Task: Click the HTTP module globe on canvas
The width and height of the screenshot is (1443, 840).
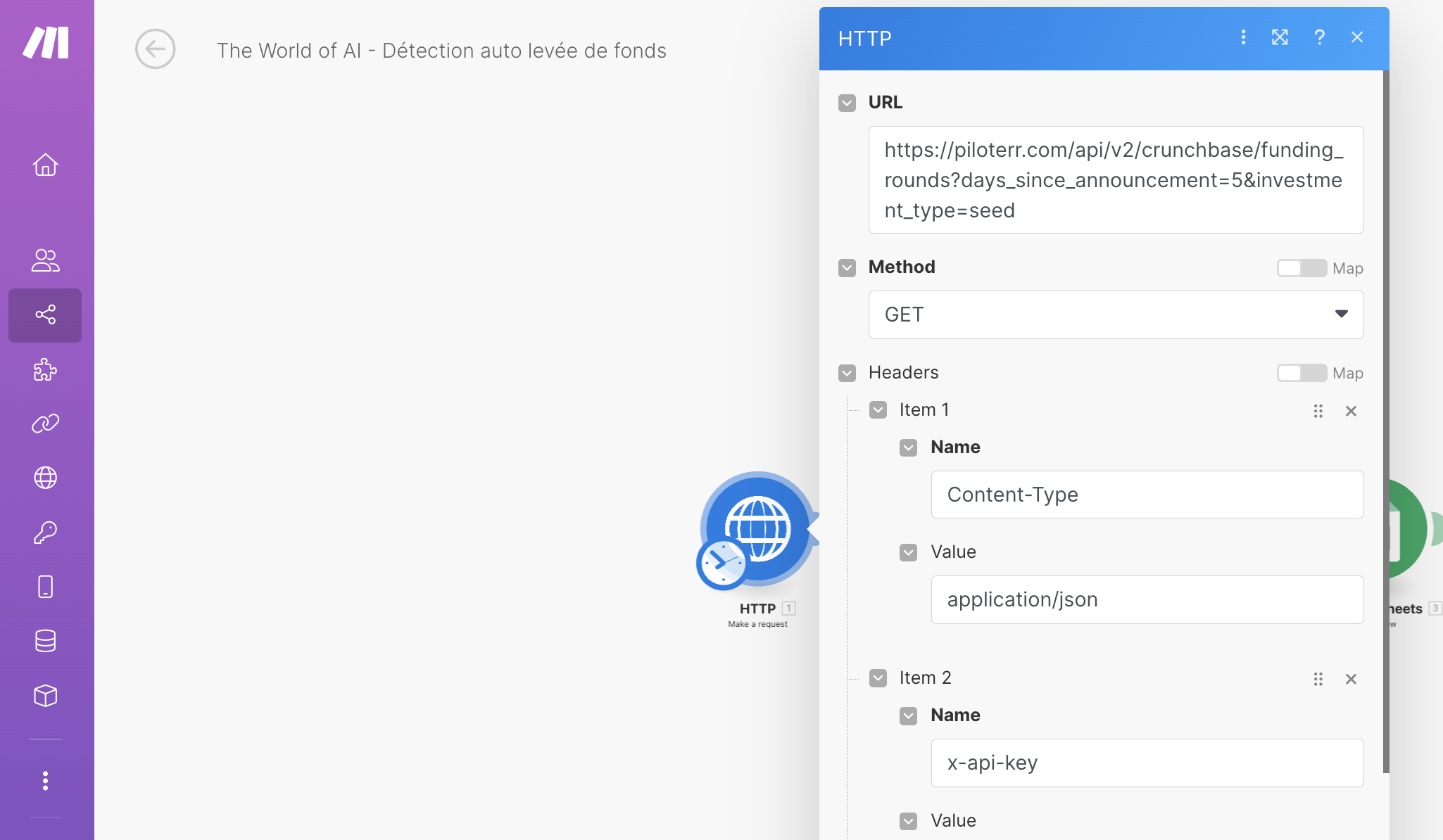Action: (x=757, y=529)
